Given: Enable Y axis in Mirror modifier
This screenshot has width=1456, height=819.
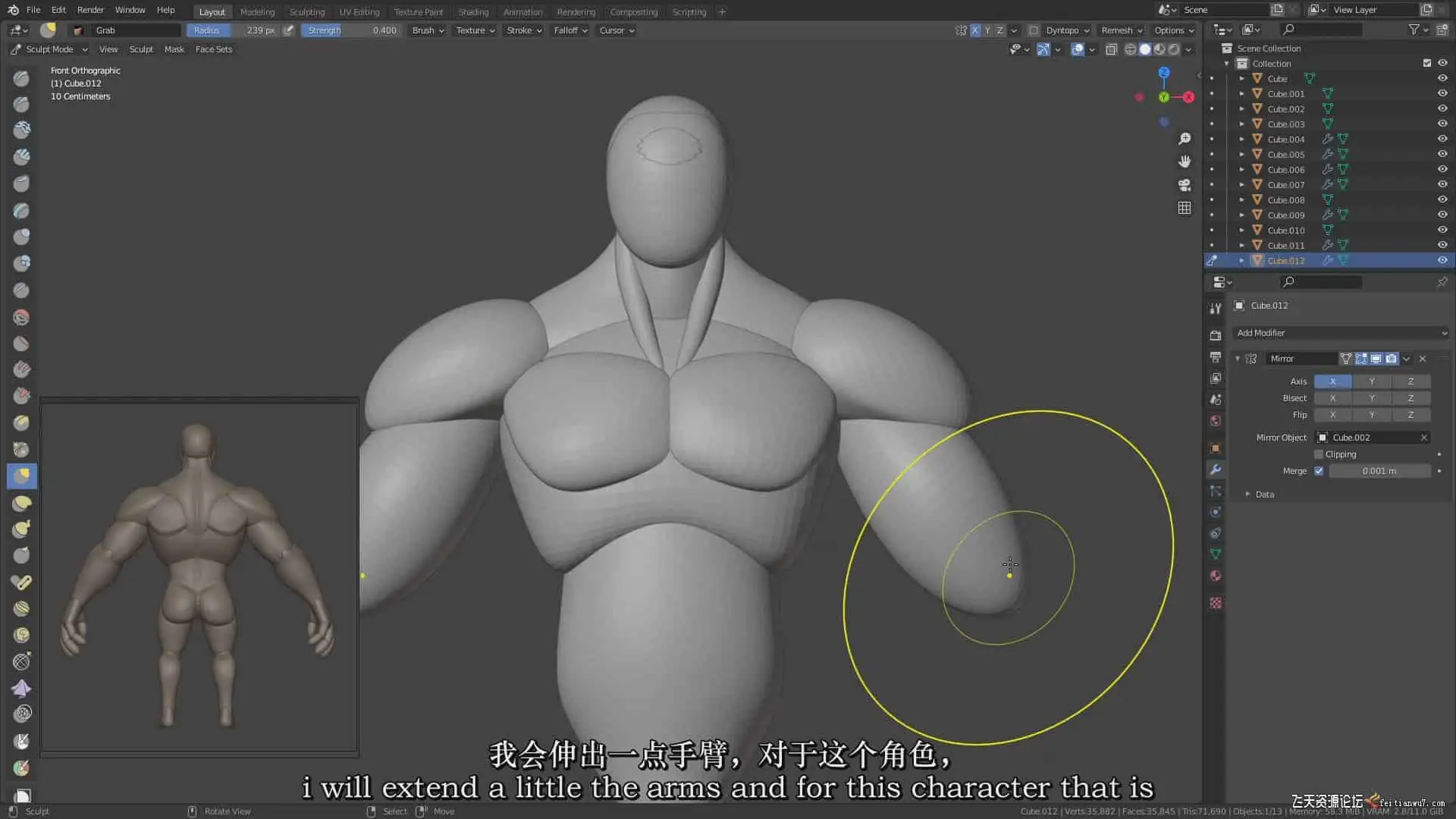Looking at the screenshot, I should pyautogui.click(x=1371, y=381).
